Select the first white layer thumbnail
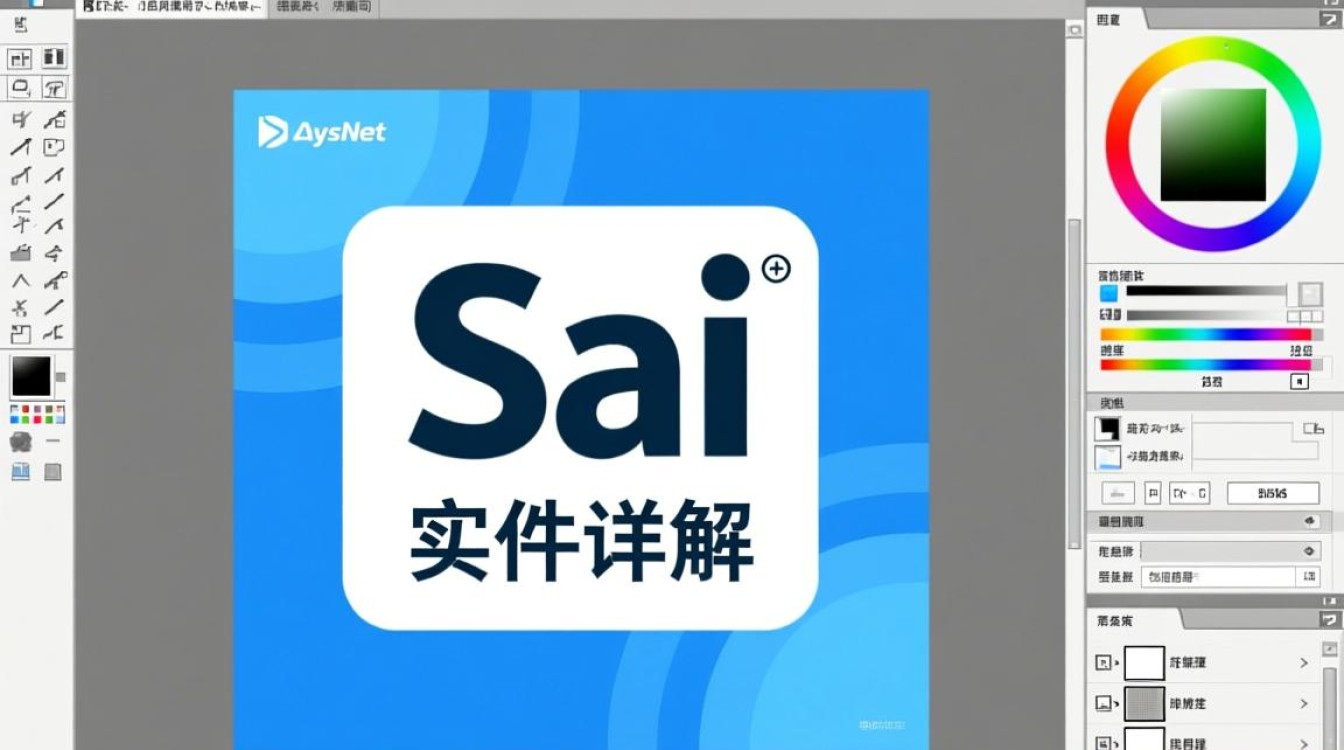The width and height of the screenshot is (1344, 750). pyautogui.click(x=1144, y=662)
